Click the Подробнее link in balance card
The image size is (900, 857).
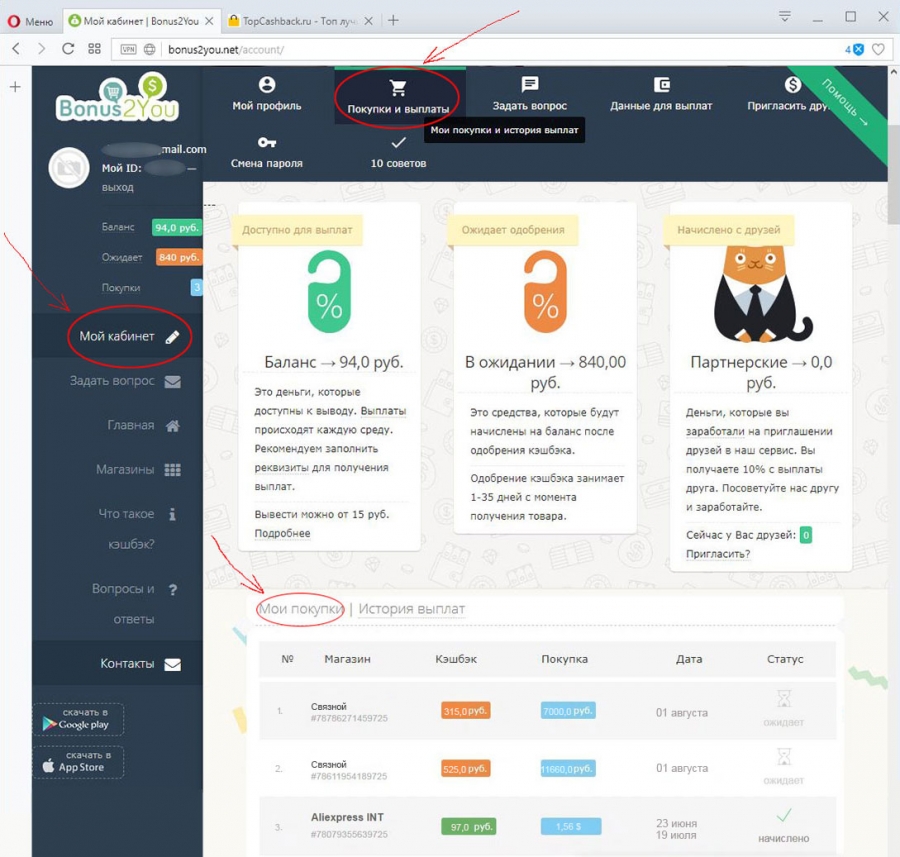[x=282, y=533]
